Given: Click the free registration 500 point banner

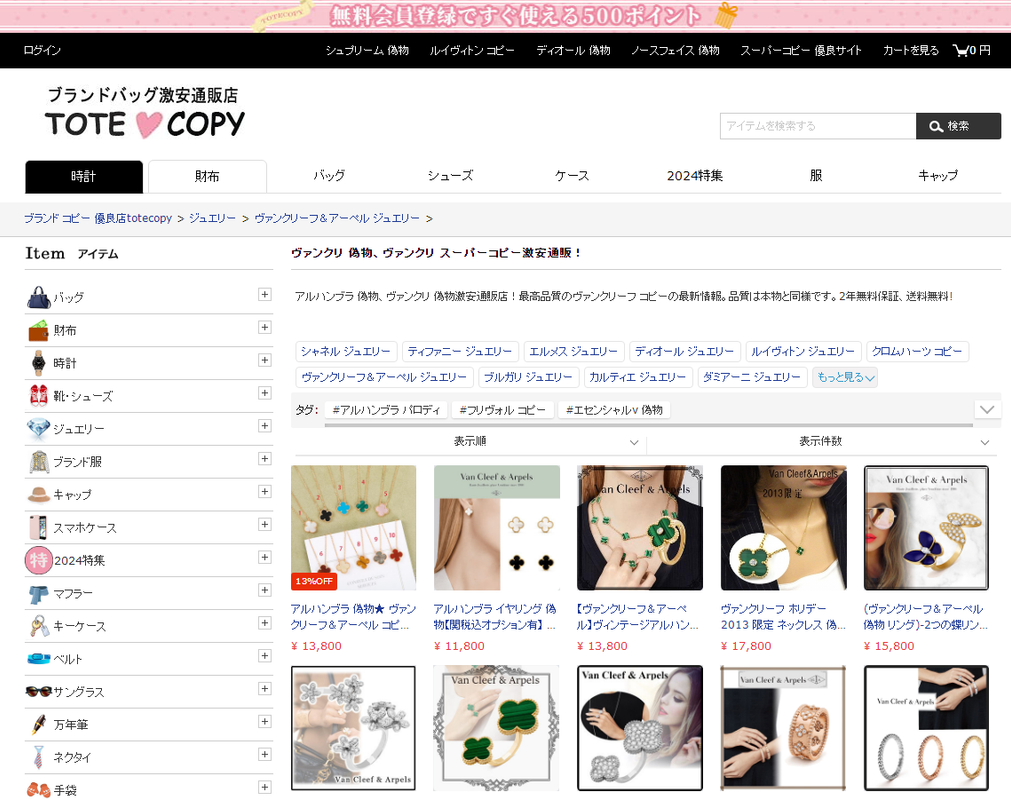Looking at the screenshot, I should coord(506,16).
